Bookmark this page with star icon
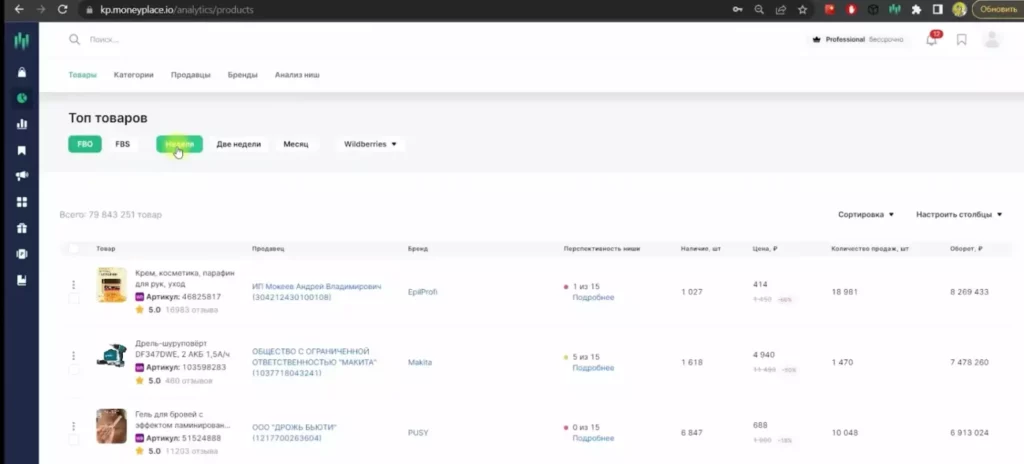The width and height of the screenshot is (1024, 464). tap(803, 10)
